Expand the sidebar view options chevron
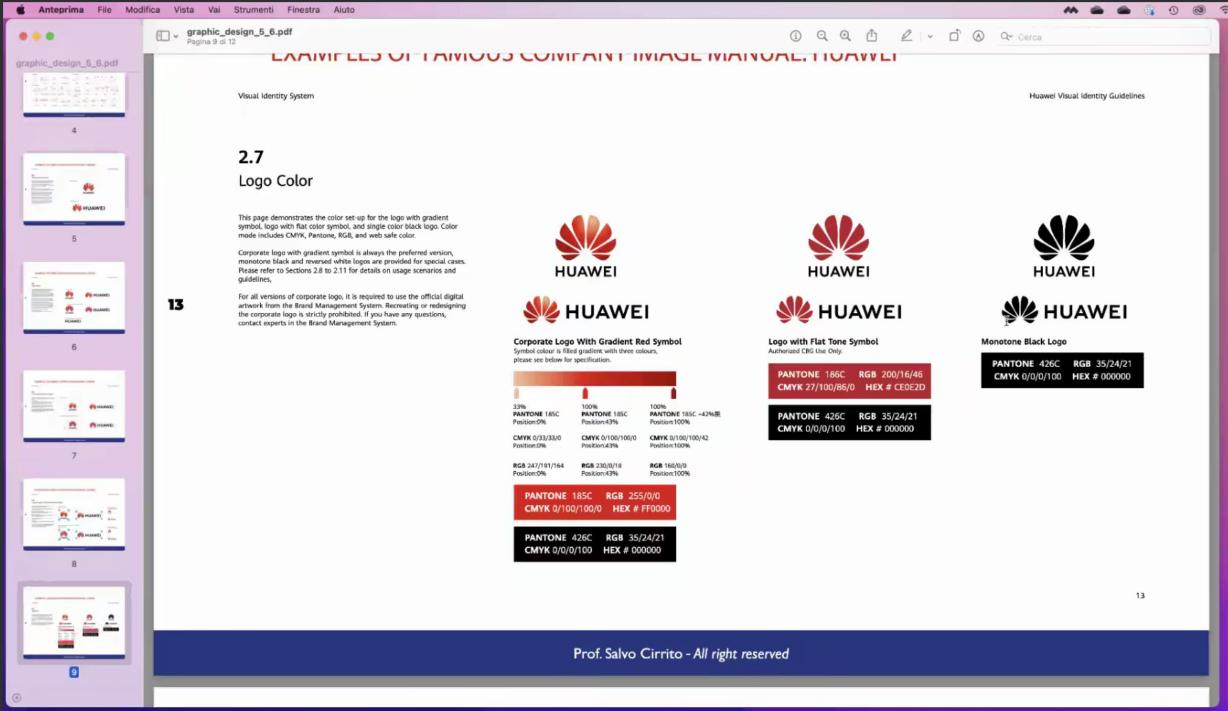Image resolution: width=1228 pixels, height=711 pixels. coord(176,37)
